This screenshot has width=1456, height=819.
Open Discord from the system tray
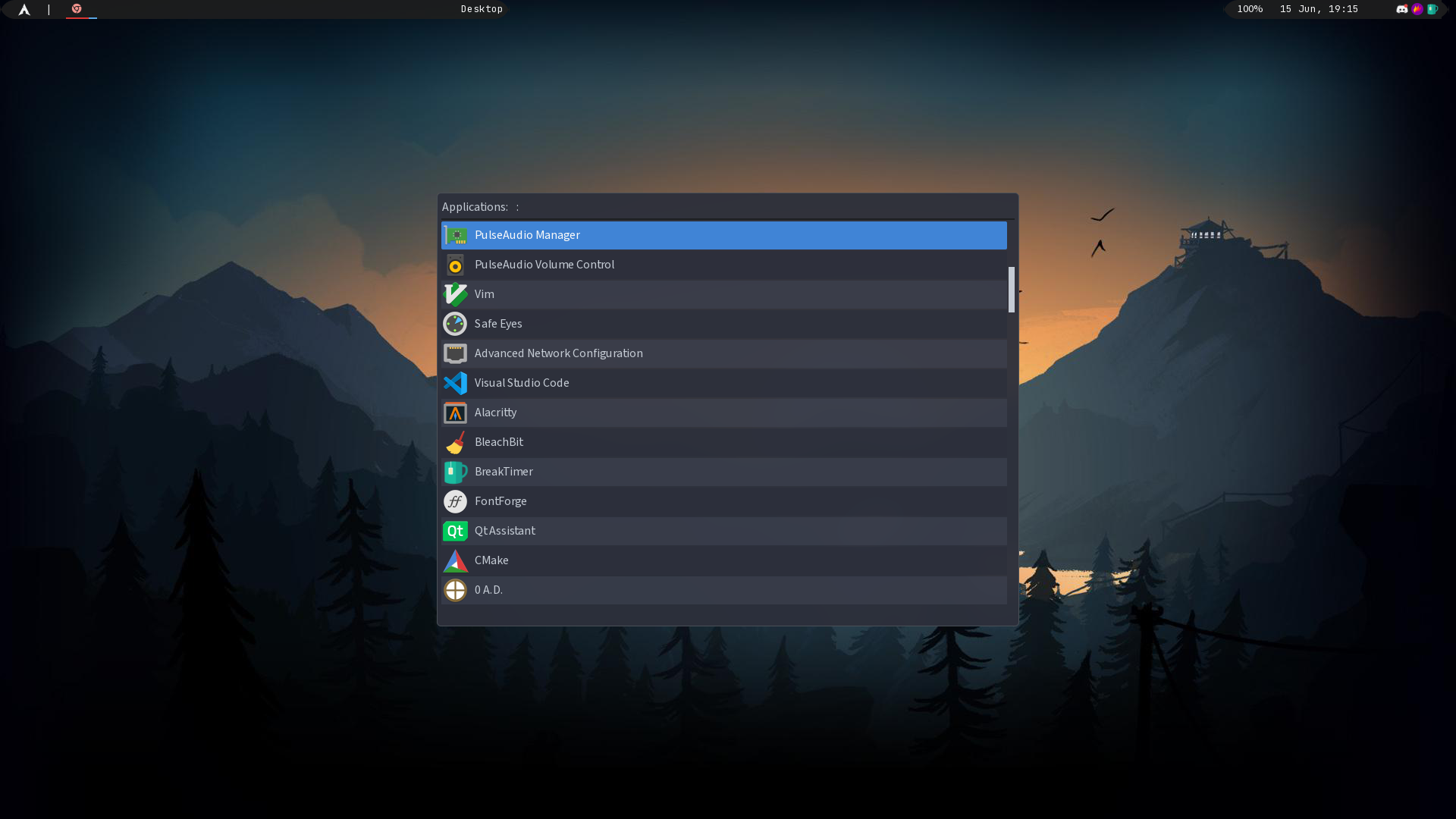point(1402,9)
